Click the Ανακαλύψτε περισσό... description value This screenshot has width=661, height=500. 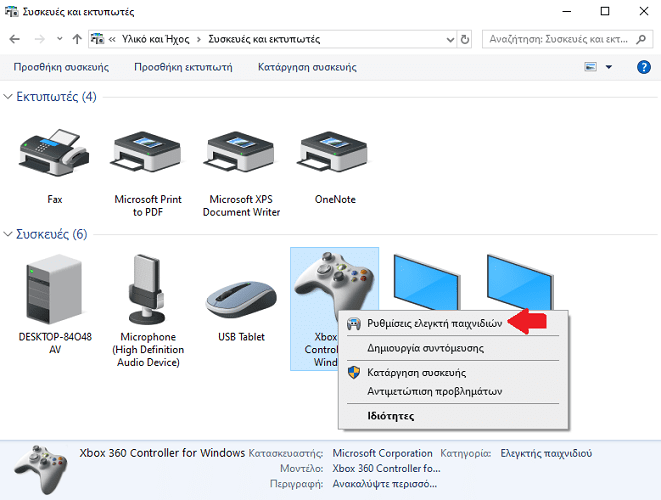pos(384,484)
